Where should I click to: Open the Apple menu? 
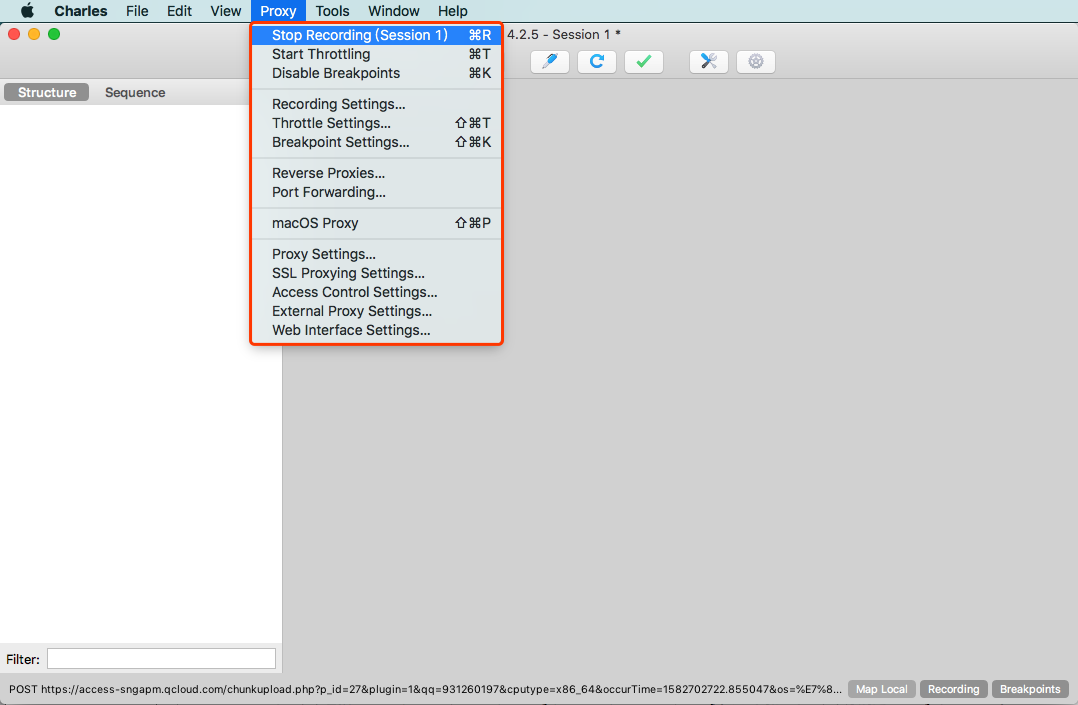(28, 11)
